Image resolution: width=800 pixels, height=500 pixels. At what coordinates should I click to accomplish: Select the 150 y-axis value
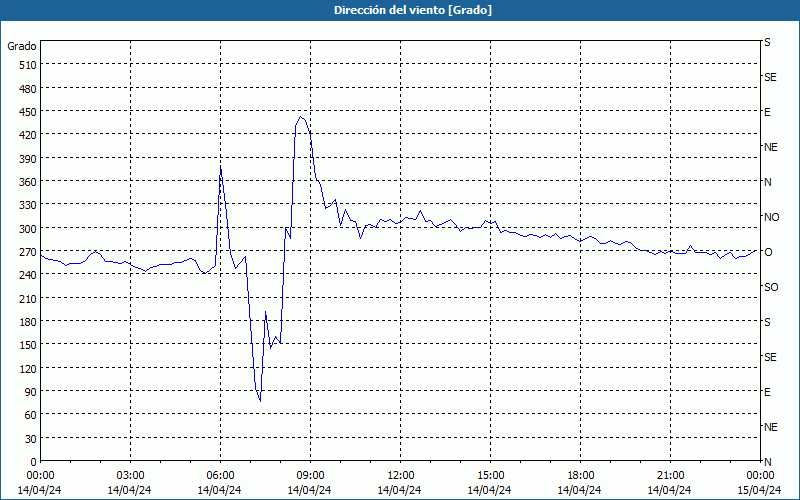(28, 345)
